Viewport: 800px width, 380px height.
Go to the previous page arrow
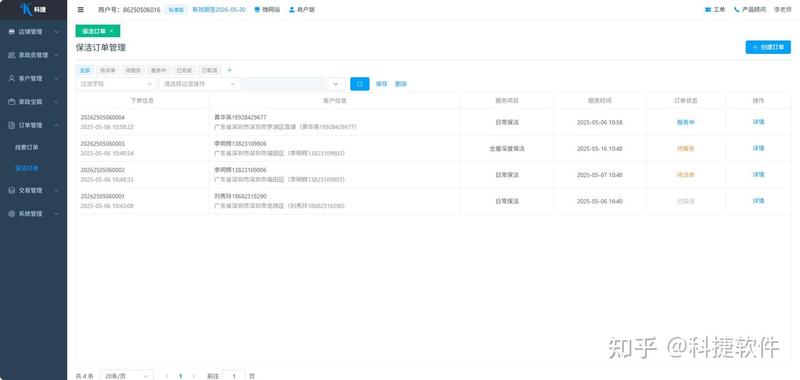(x=167, y=376)
